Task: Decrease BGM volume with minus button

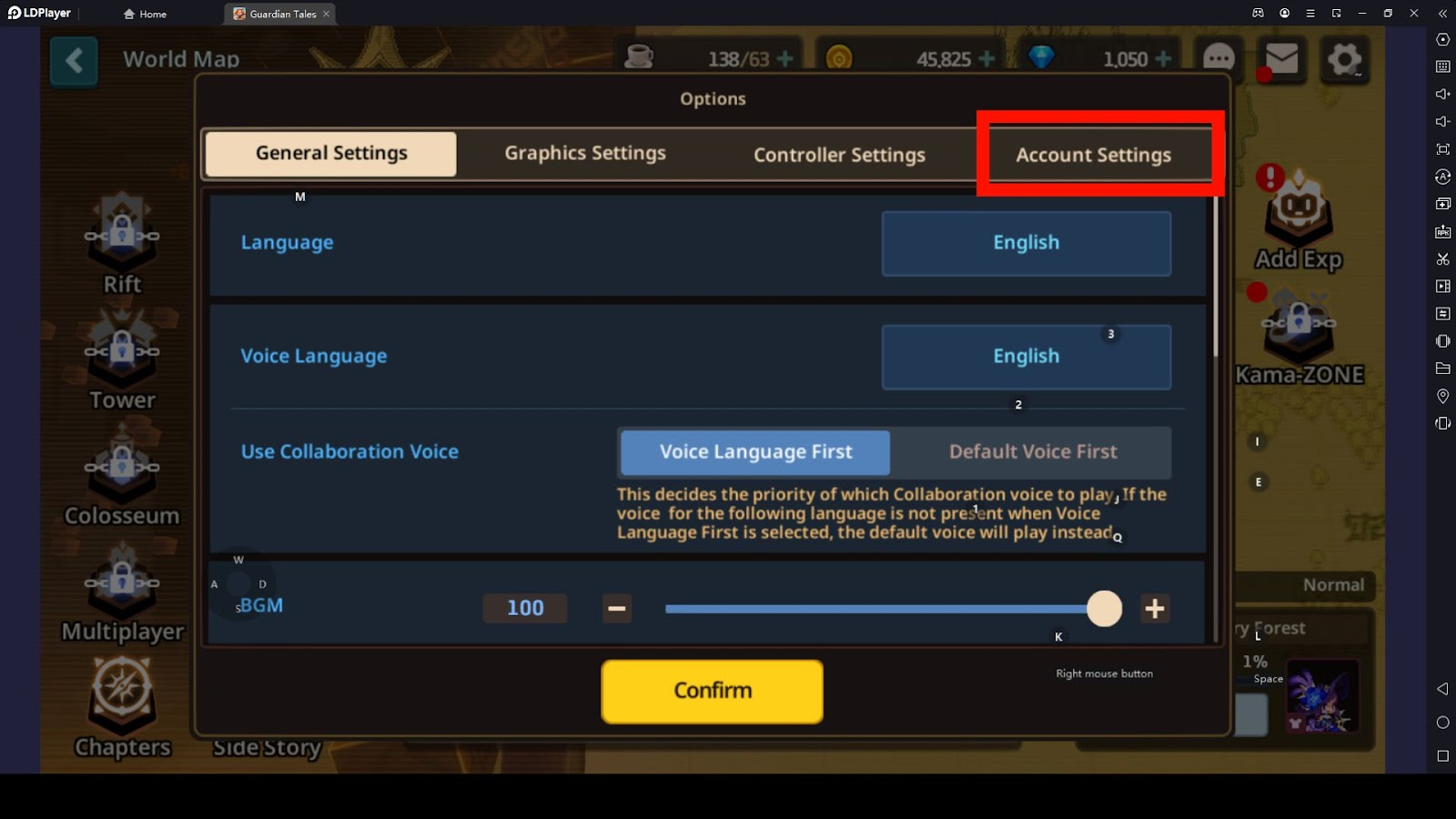Action: click(617, 609)
